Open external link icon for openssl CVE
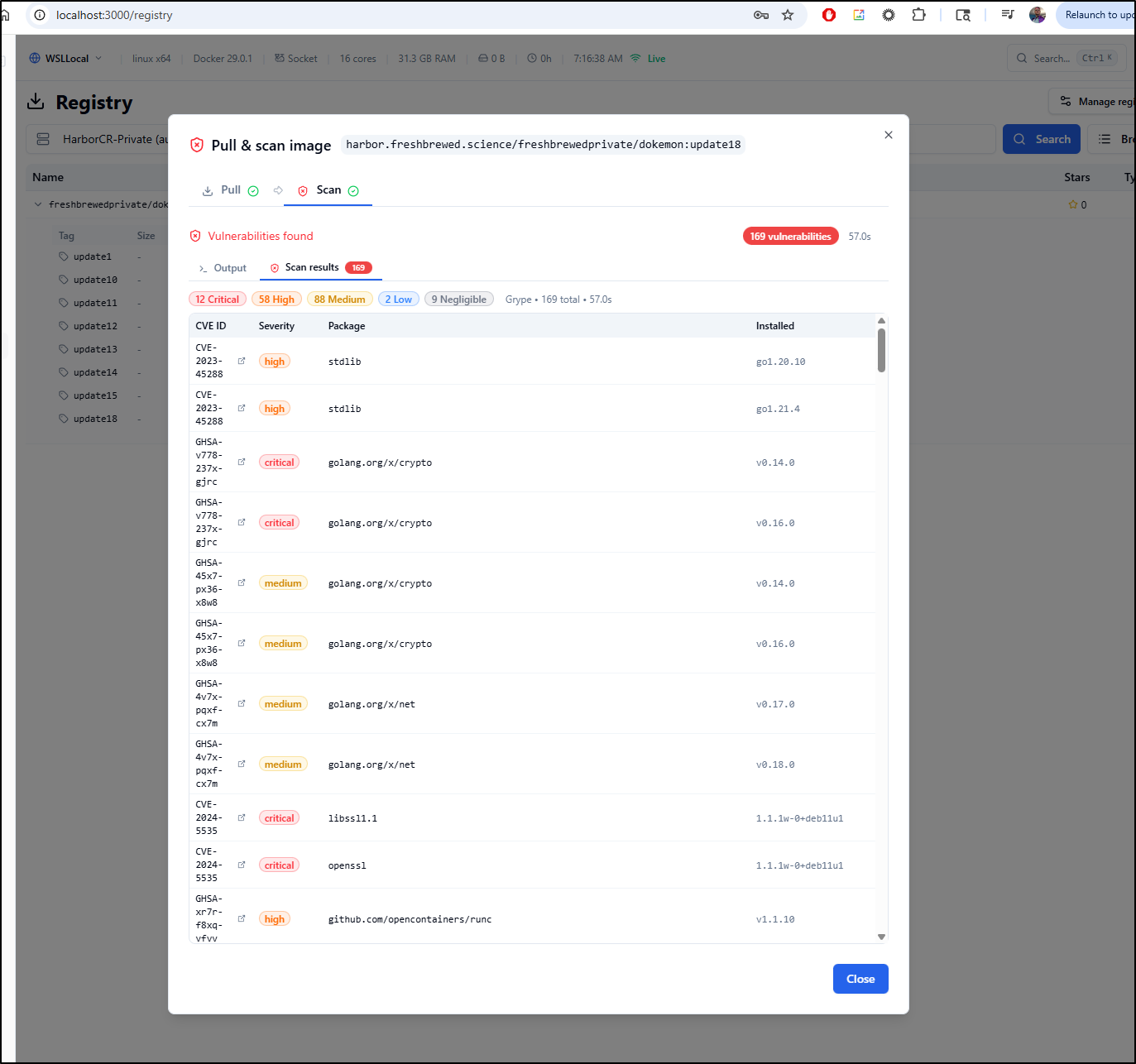 click(x=242, y=865)
